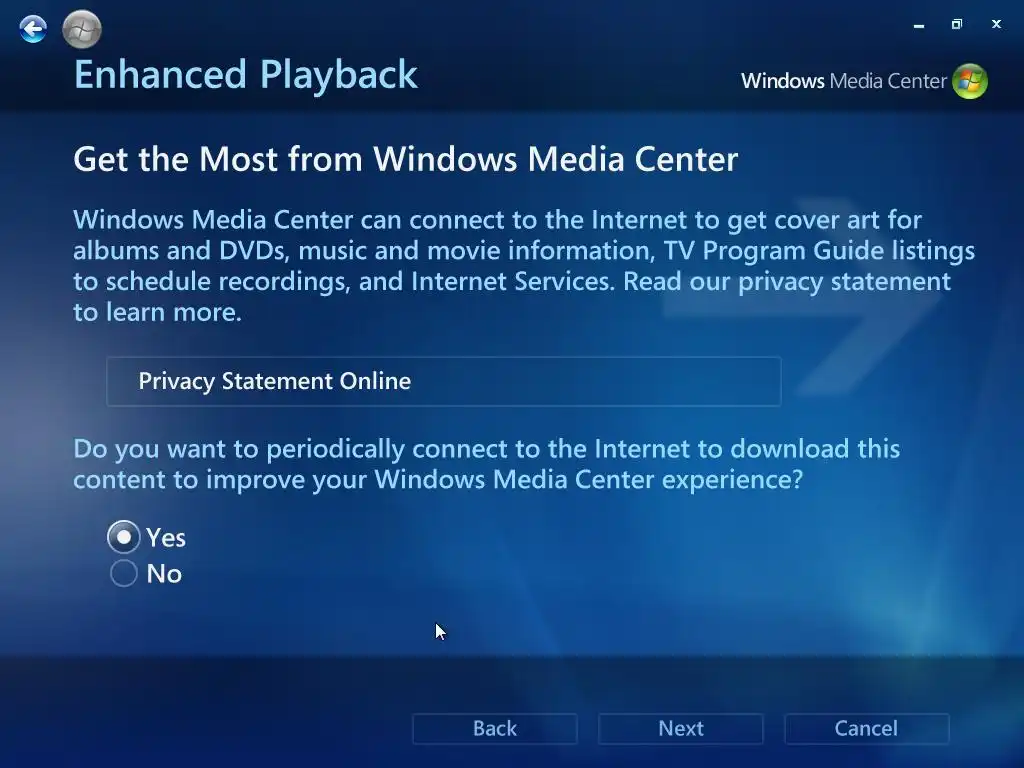
Task: Go to the Next setup page
Action: click(x=680, y=729)
